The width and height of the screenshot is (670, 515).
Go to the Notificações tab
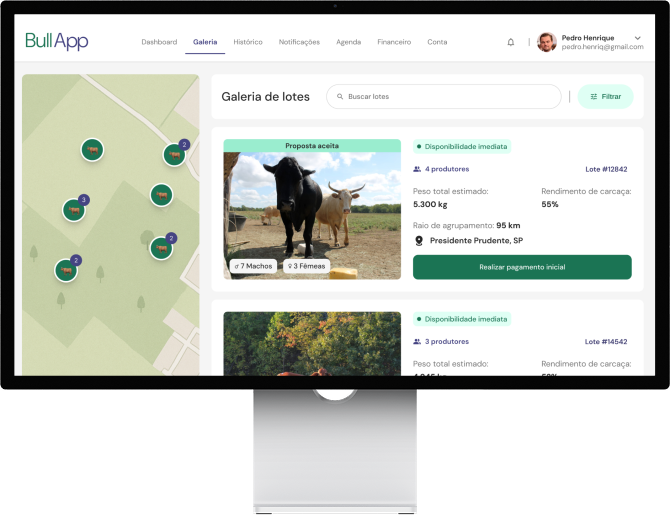point(299,42)
